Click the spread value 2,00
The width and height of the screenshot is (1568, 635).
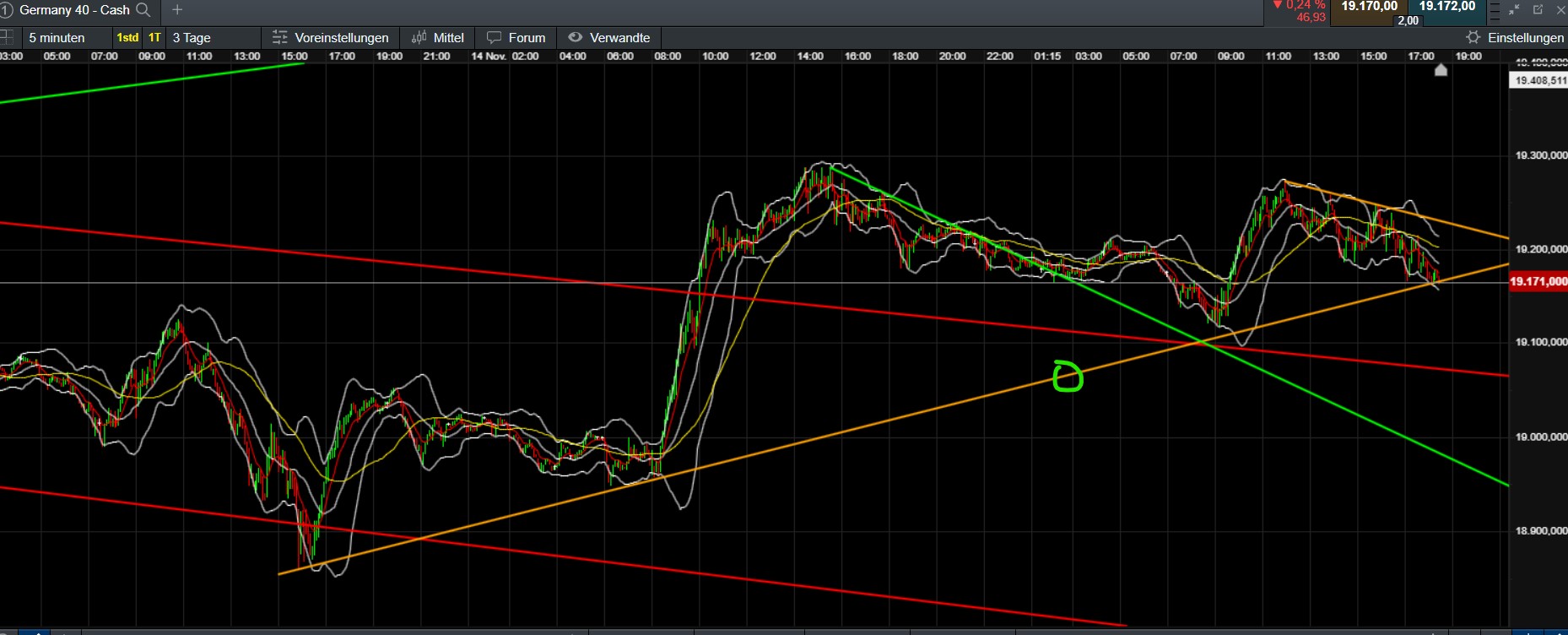[1408, 20]
